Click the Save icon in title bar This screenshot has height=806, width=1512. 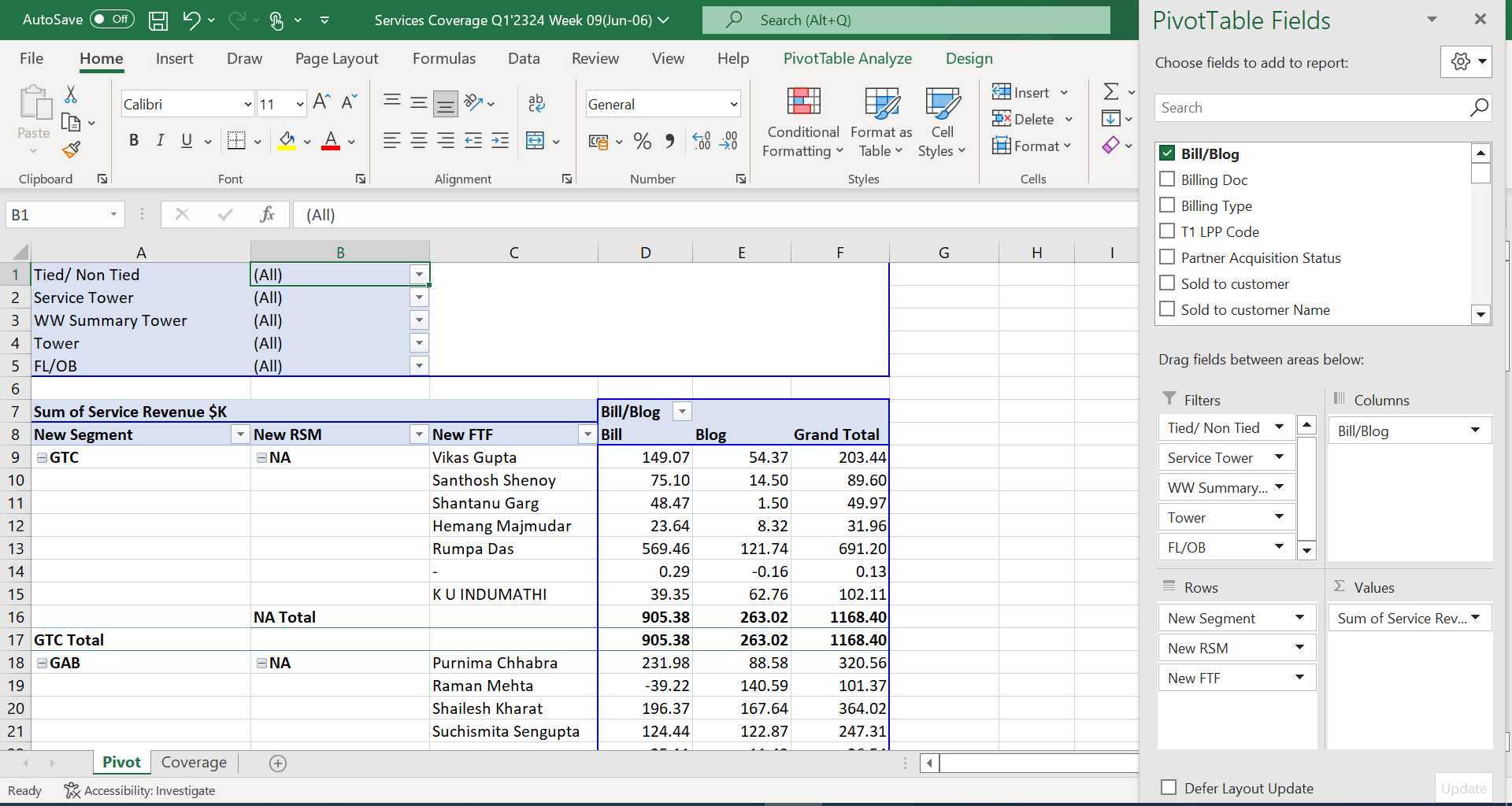158,20
